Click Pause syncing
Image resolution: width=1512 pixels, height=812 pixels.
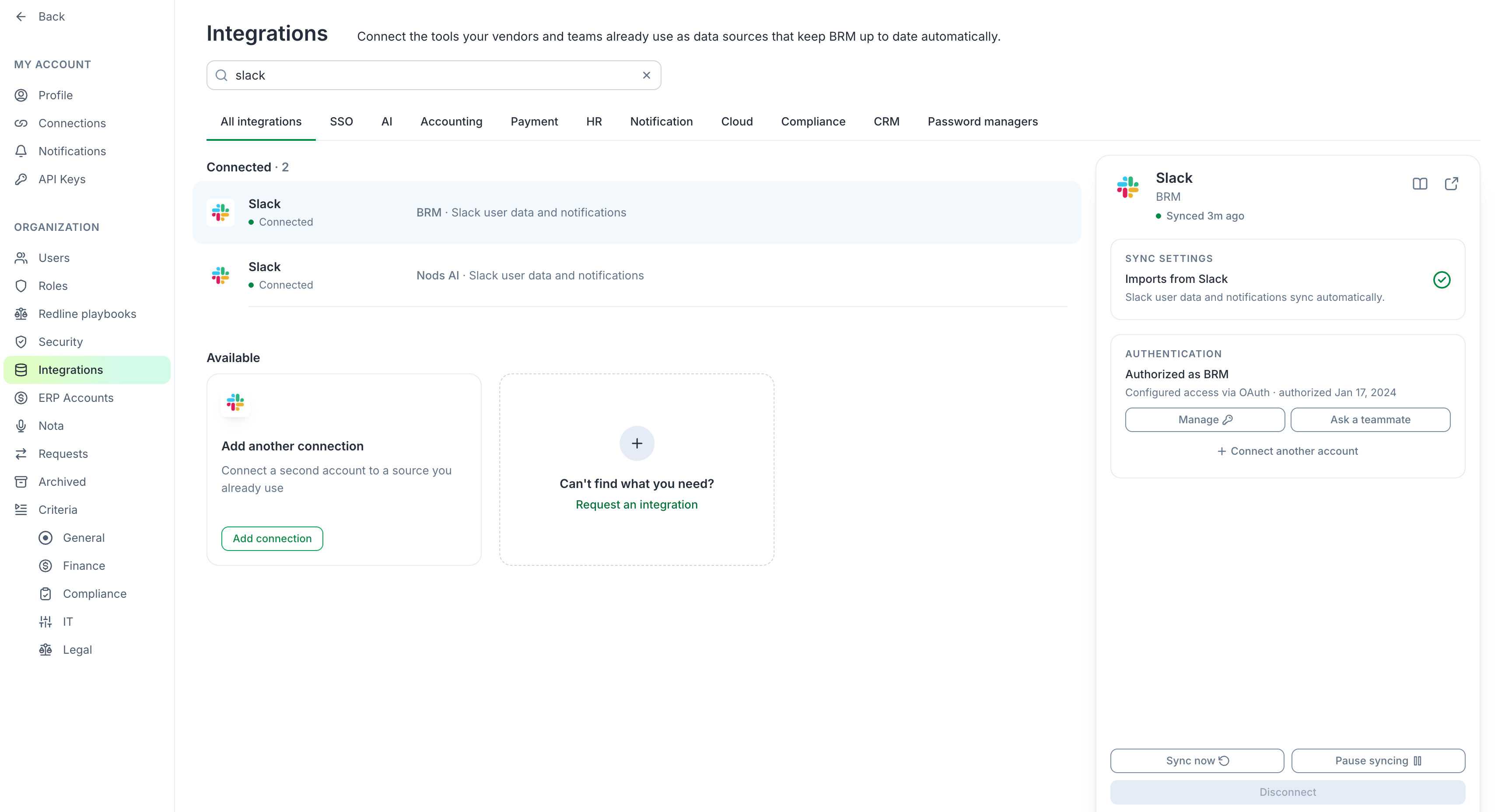point(1378,761)
